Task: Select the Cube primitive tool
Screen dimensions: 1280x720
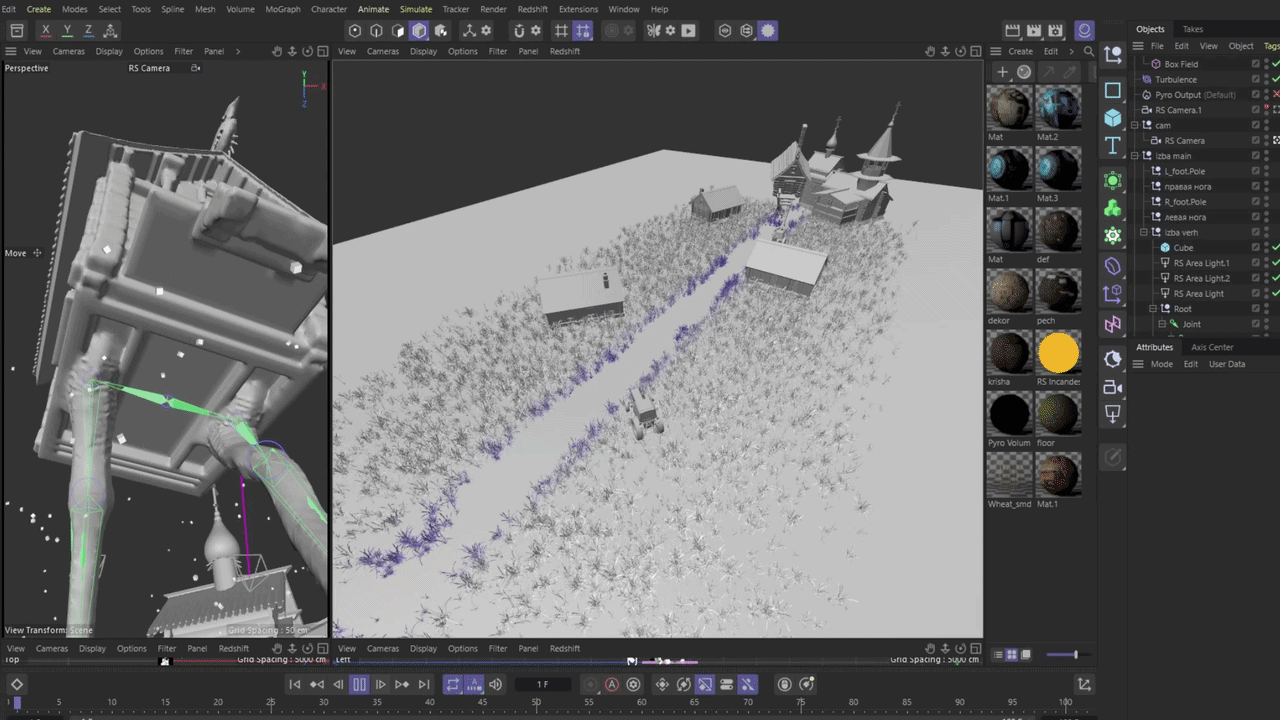Action: coord(1113,118)
